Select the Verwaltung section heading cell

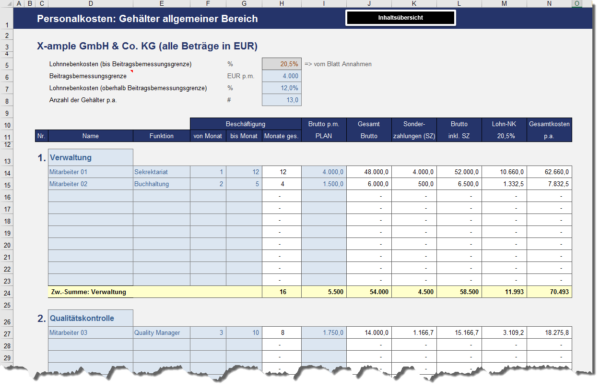91,158
